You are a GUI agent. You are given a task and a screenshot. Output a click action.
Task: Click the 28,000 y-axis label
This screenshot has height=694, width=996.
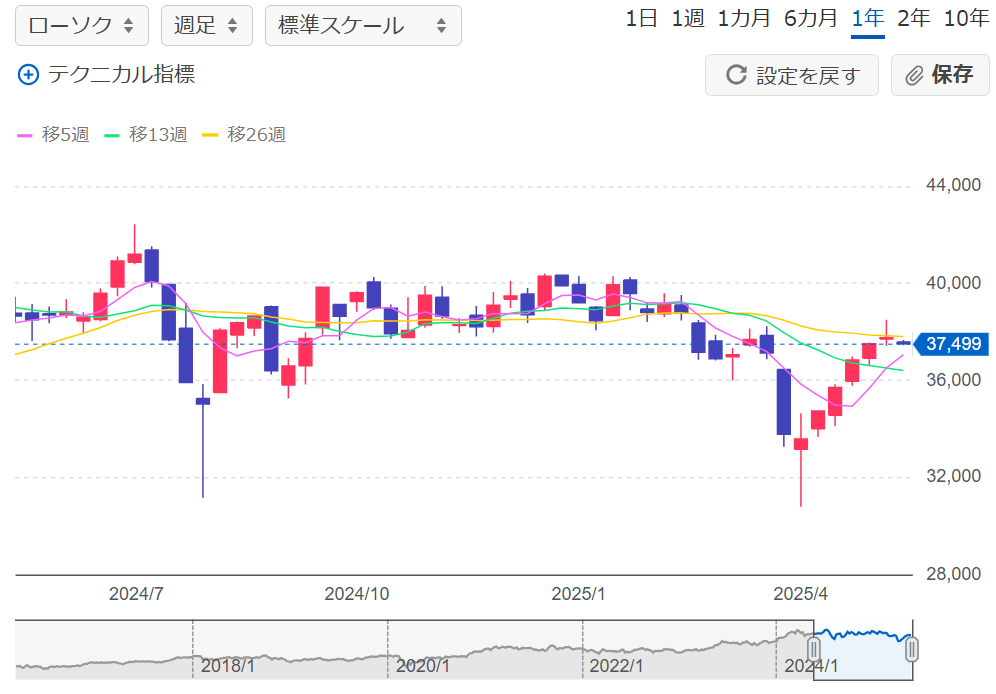pos(953,575)
